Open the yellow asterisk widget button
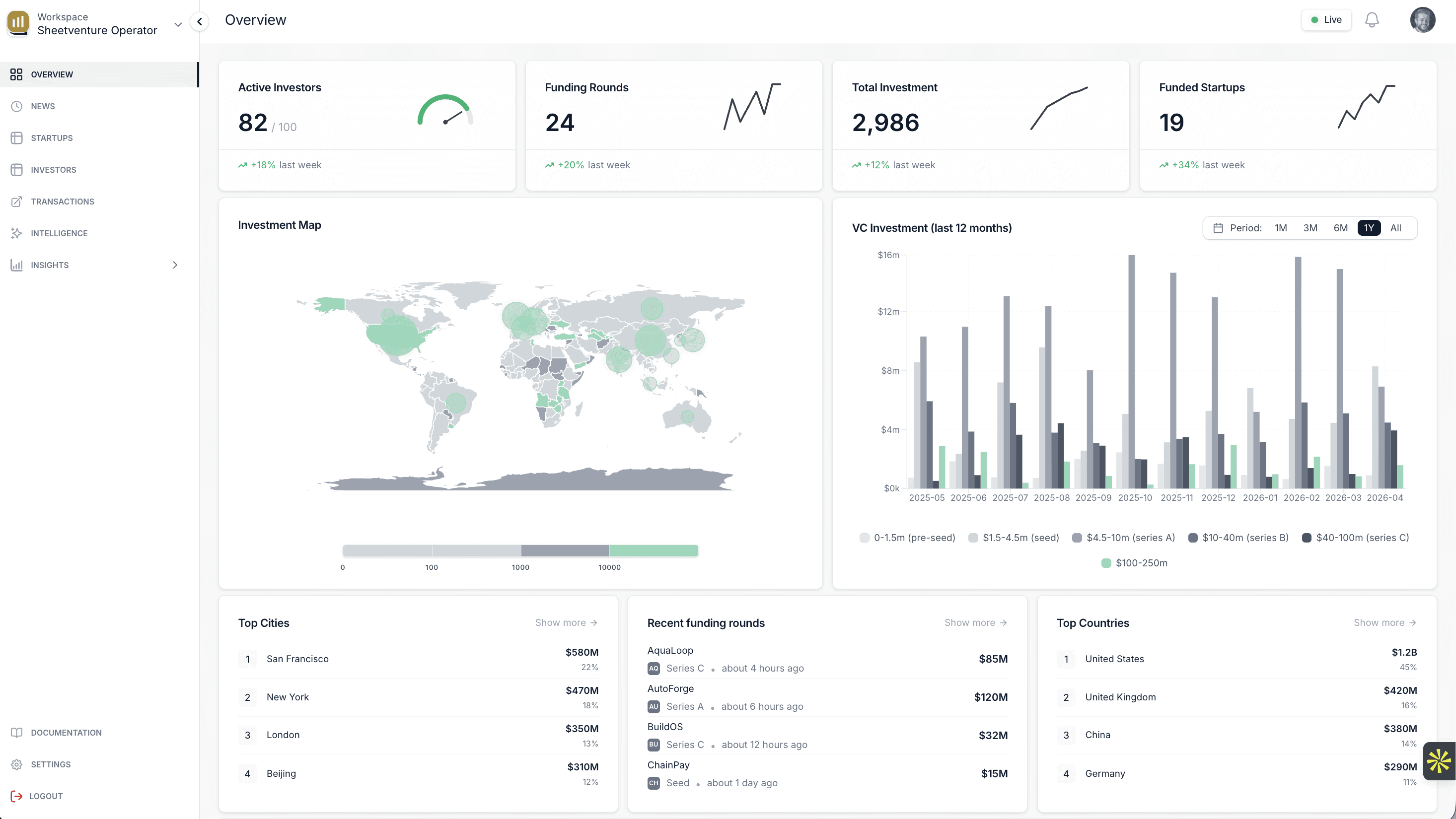Image resolution: width=1456 pixels, height=819 pixels. click(x=1439, y=761)
